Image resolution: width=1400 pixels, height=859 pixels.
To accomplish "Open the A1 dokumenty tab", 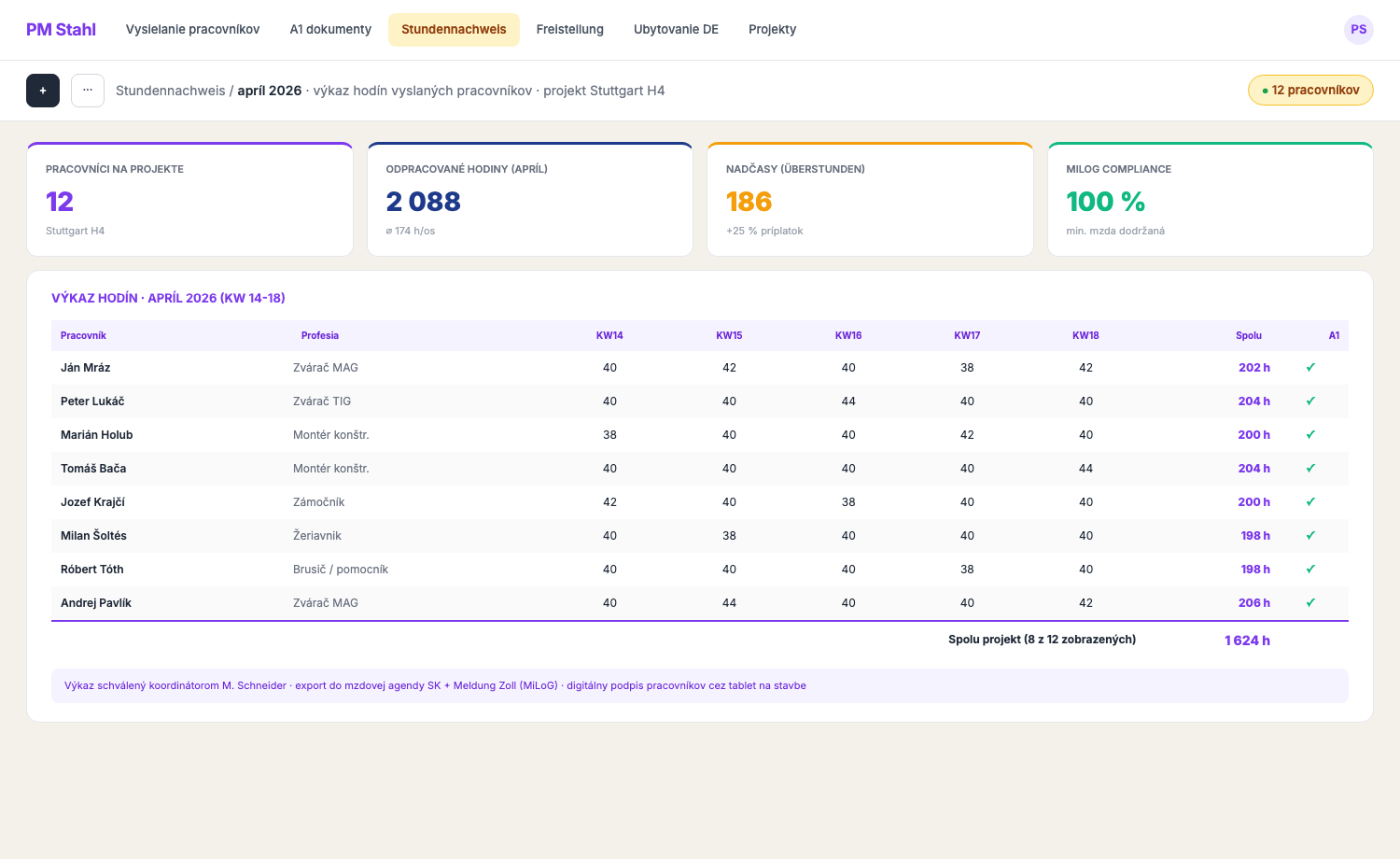I will point(330,30).
